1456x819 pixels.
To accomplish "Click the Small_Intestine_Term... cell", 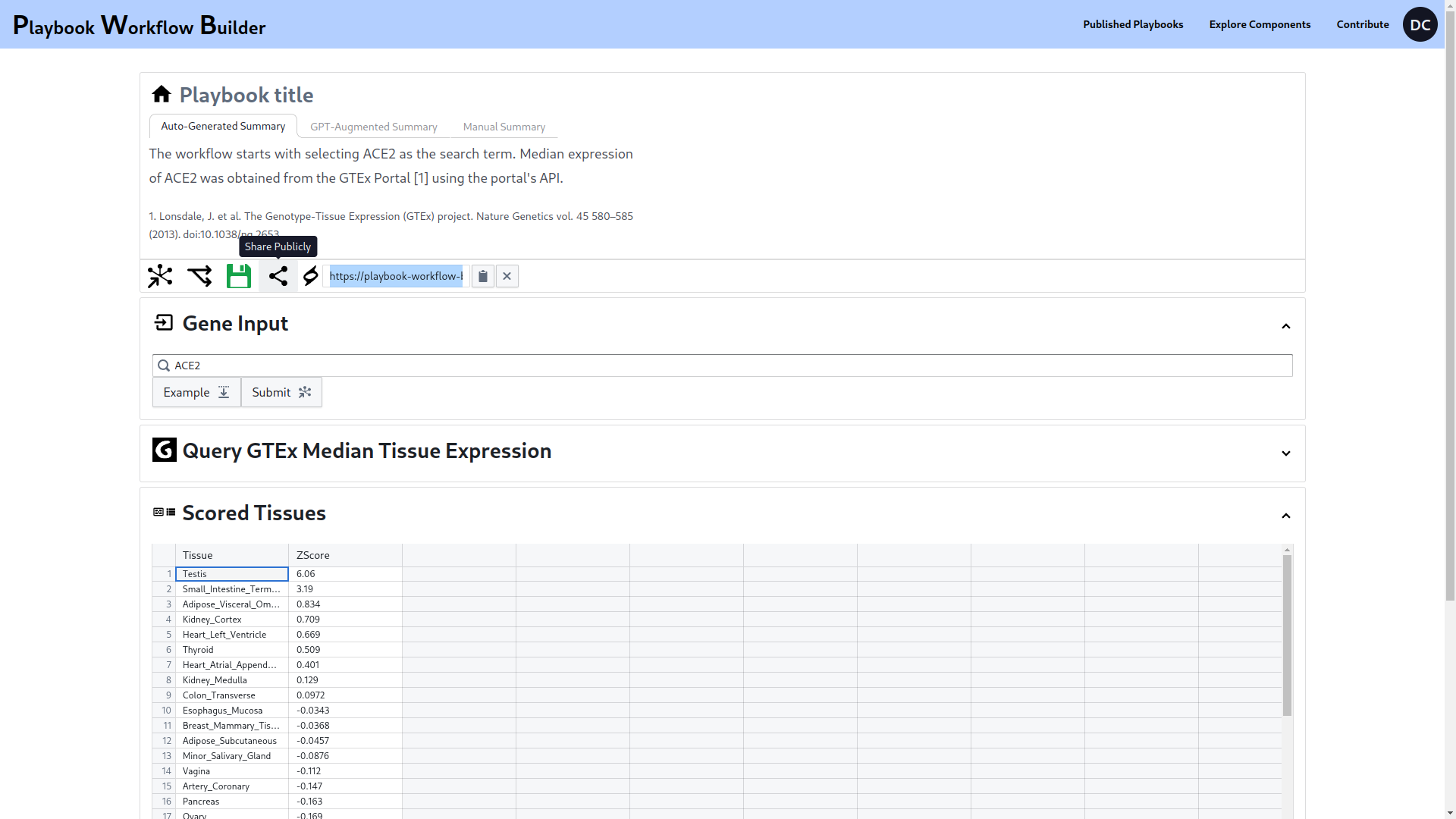I will click(x=232, y=589).
